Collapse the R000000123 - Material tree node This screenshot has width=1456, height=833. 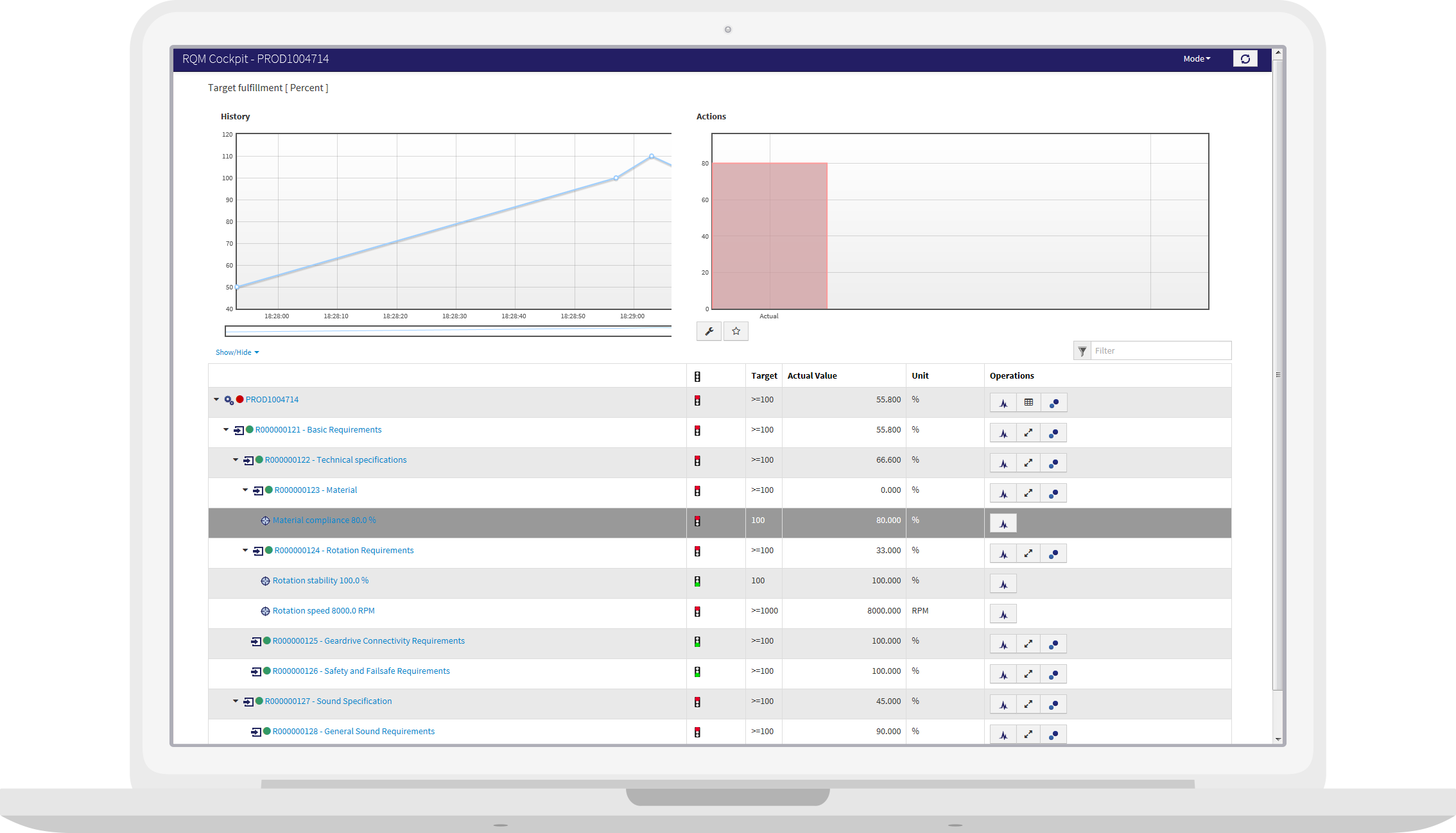tap(245, 490)
